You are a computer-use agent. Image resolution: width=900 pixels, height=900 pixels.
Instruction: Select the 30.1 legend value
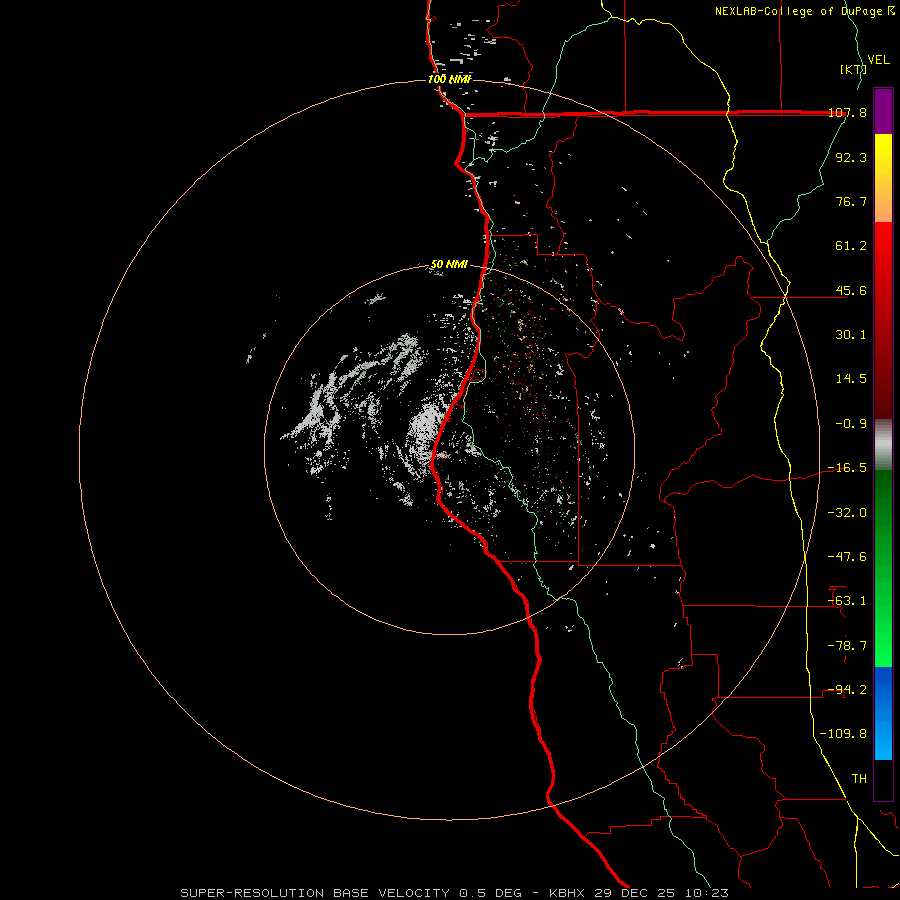pos(851,335)
